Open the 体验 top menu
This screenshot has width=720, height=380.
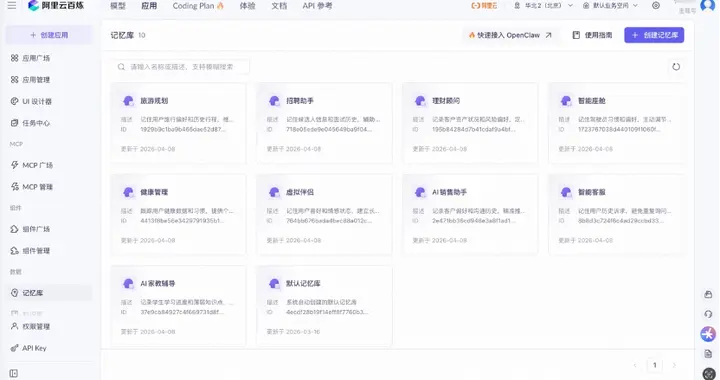pyautogui.click(x=248, y=6)
